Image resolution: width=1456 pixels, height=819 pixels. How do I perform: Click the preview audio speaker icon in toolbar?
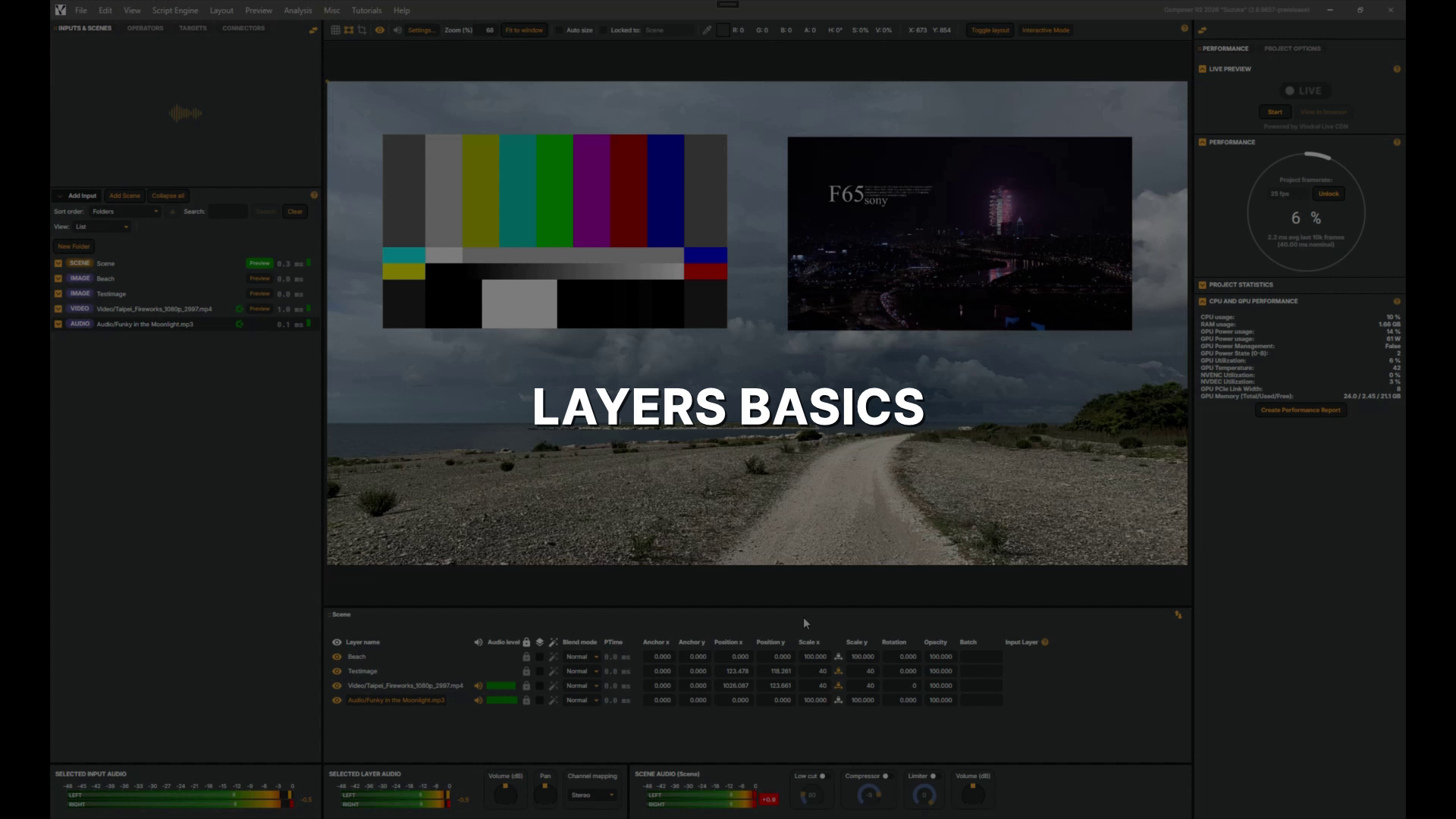pos(397,30)
